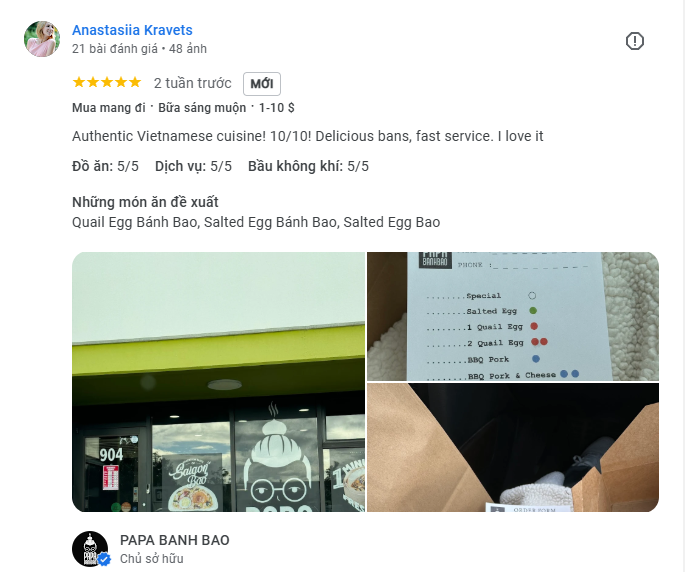Open the order form menu photo
This screenshot has height=572, width=685.
[x=513, y=316]
